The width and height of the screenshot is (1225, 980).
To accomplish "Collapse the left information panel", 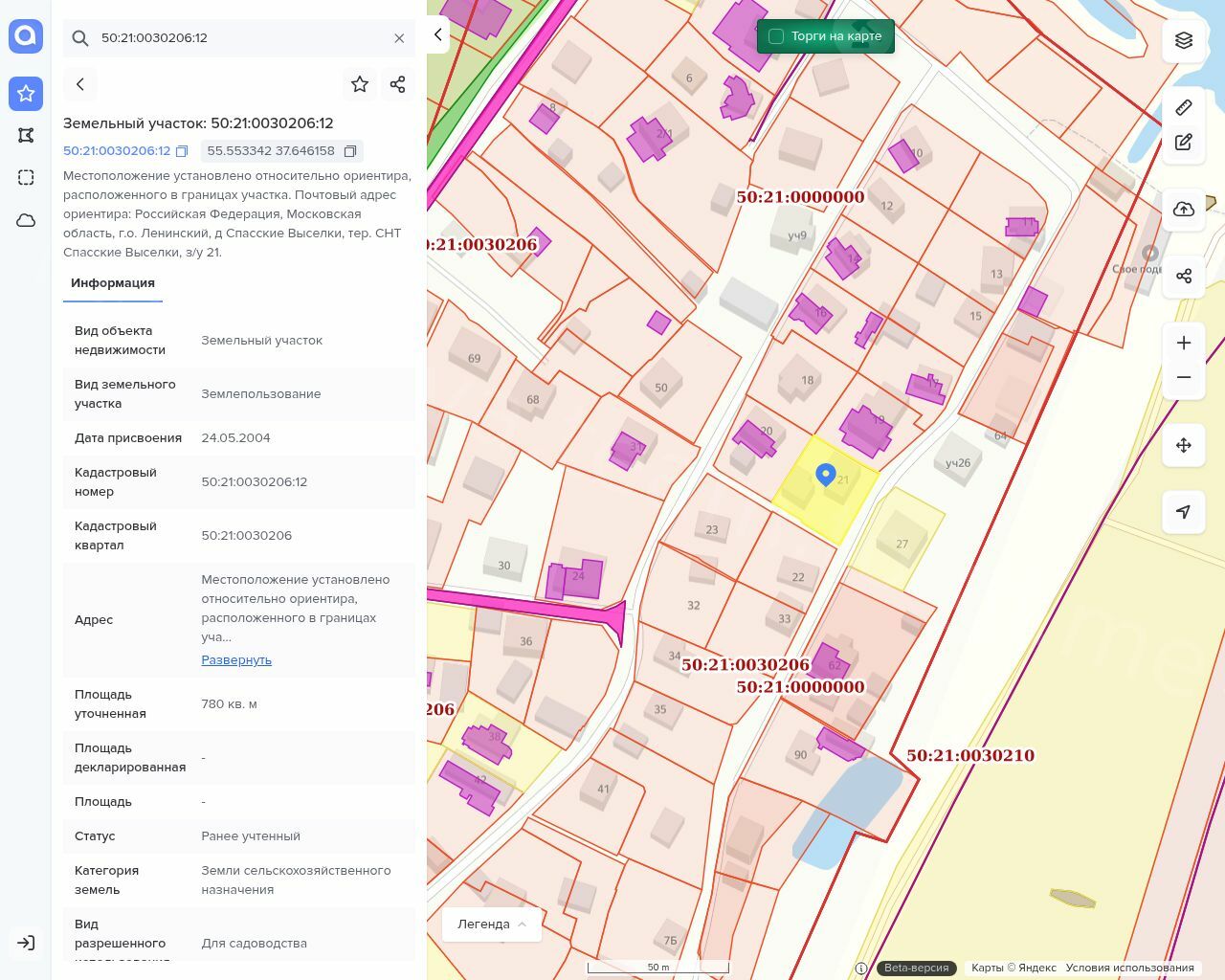I will tap(438, 34).
